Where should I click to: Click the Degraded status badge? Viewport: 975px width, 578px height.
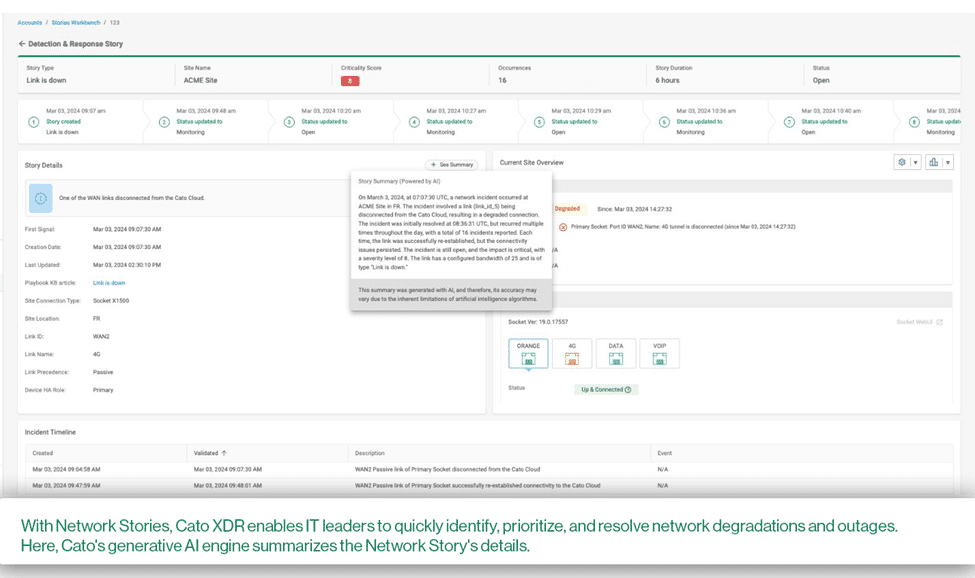click(x=567, y=209)
